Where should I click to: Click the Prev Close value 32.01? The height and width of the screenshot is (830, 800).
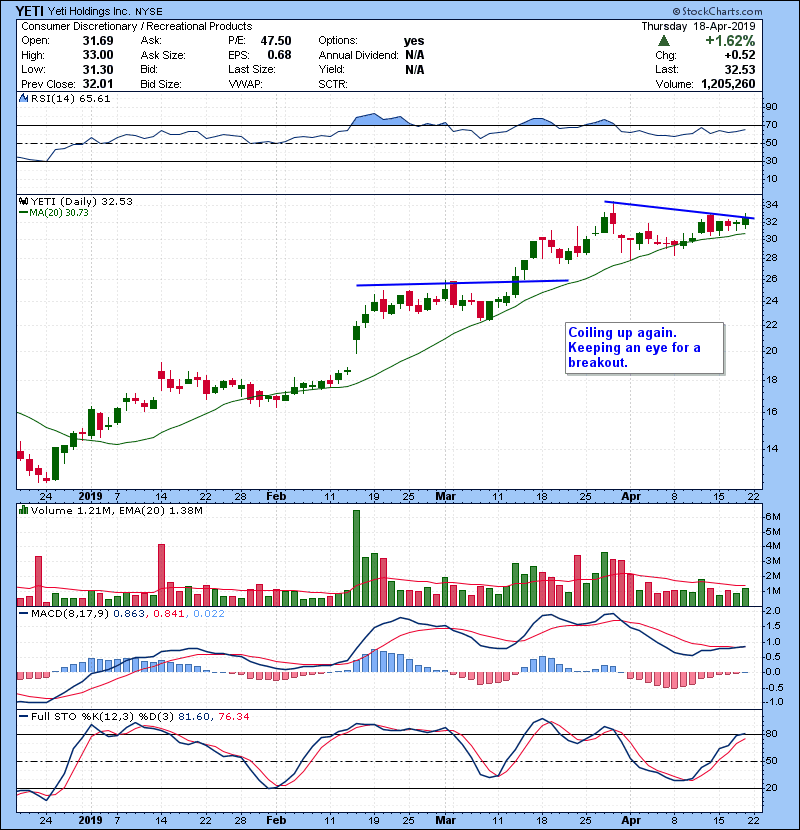(x=98, y=84)
